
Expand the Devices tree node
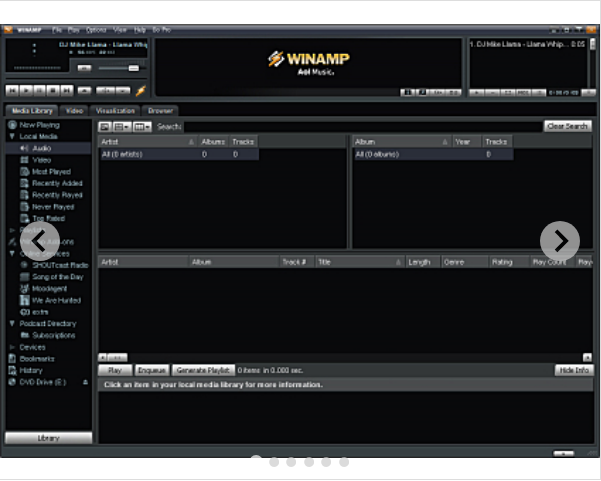[12, 347]
